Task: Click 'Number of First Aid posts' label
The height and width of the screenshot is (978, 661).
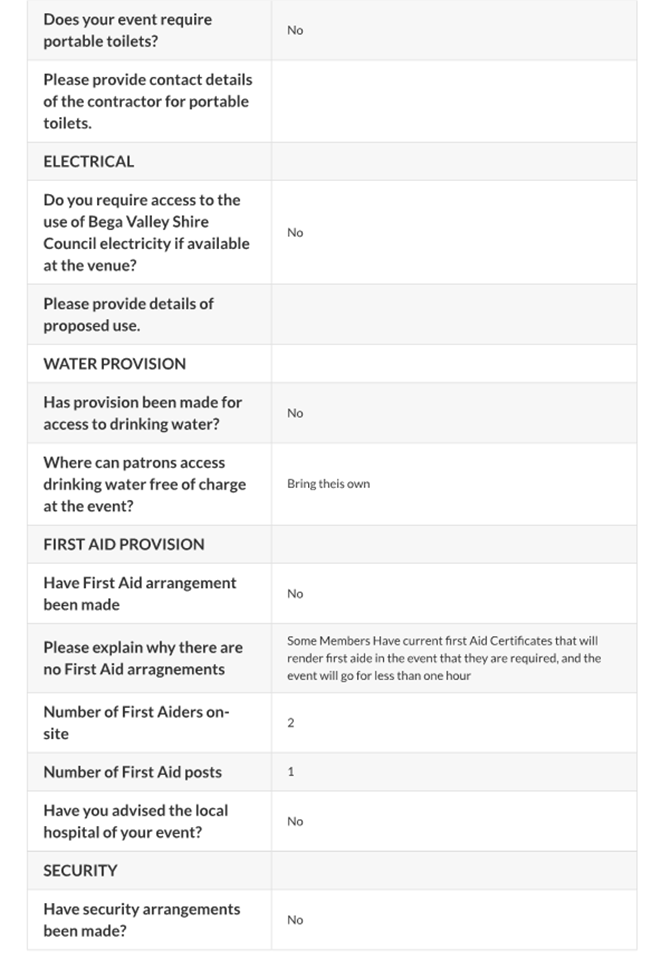Action: (x=132, y=772)
